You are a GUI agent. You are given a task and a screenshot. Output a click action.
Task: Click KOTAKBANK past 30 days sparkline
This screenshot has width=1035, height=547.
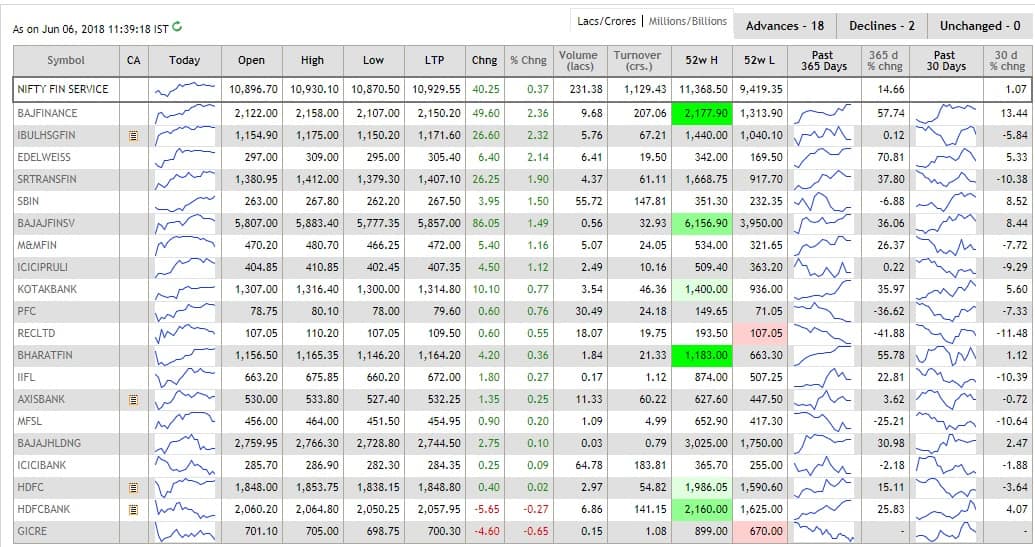pyautogui.click(x=944, y=289)
